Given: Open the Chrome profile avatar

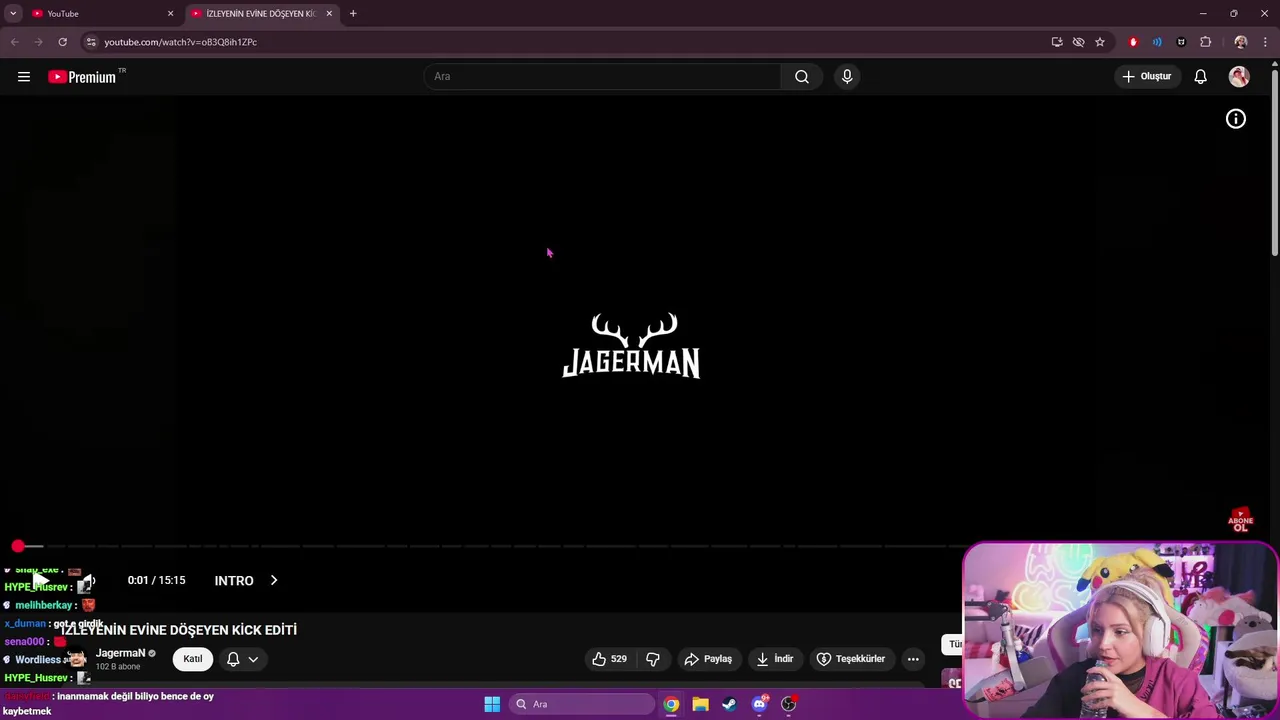Looking at the screenshot, I should click(x=1241, y=42).
